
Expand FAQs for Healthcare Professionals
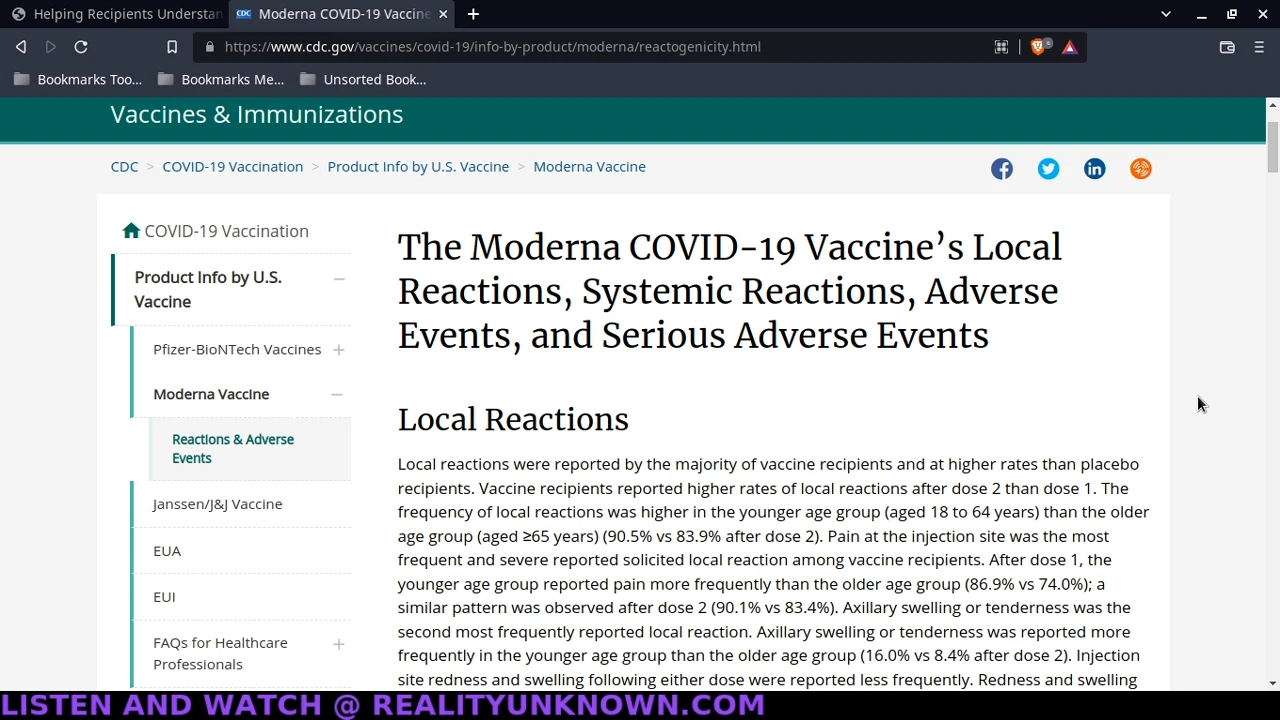339,645
